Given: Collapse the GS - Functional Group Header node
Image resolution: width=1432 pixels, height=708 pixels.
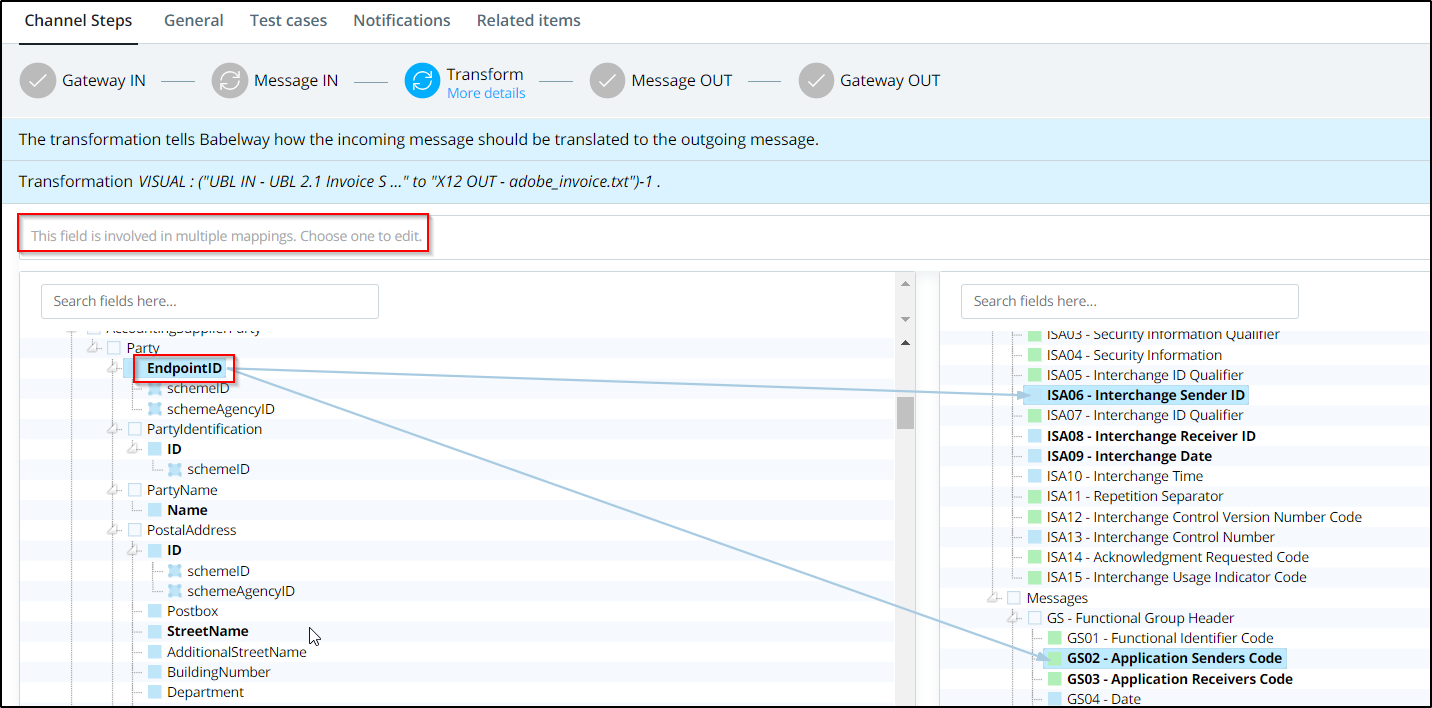Looking at the screenshot, I should (x=1013, y=618).
